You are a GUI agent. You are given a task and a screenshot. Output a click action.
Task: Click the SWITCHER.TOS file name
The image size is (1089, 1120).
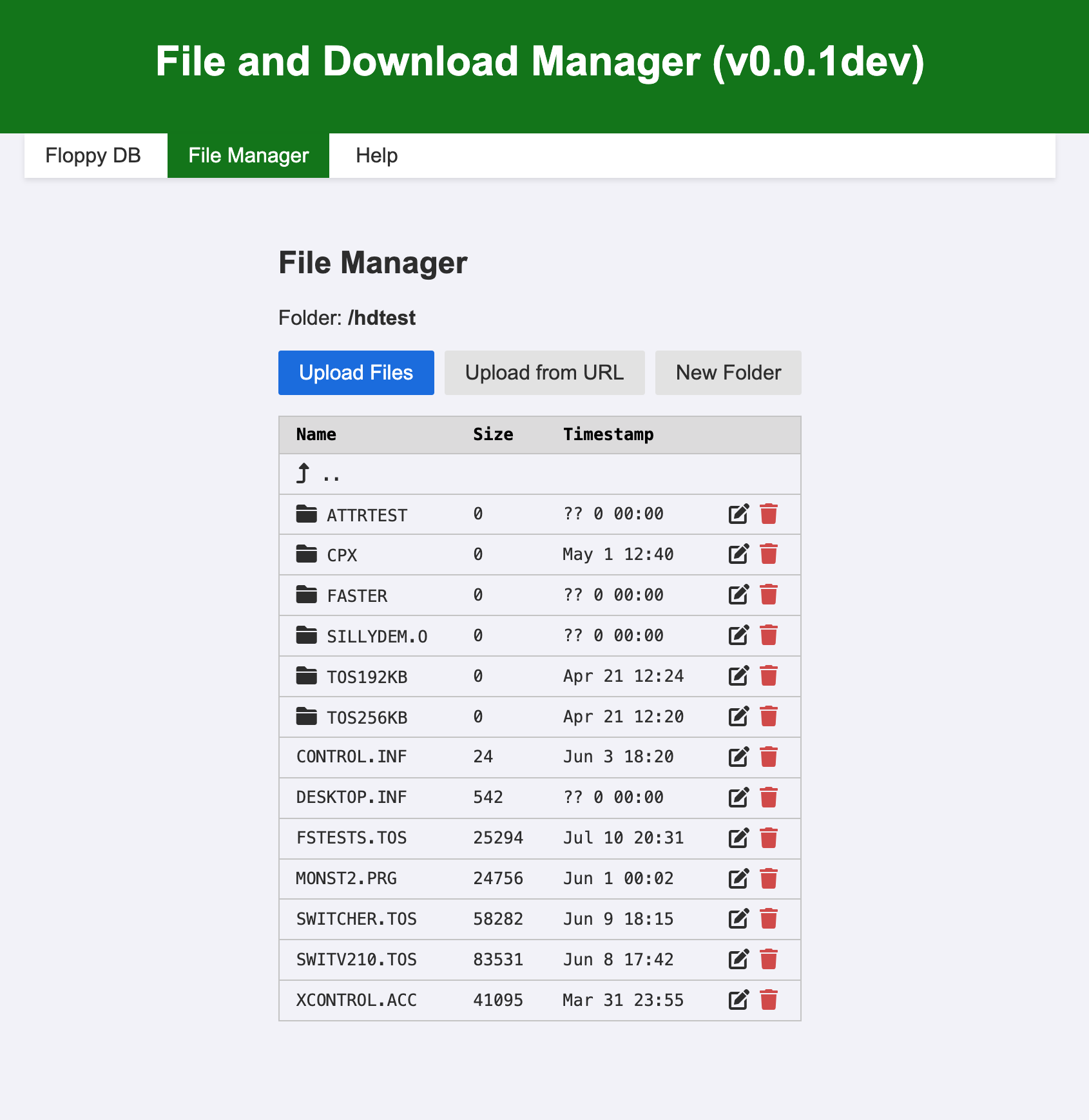356,919
